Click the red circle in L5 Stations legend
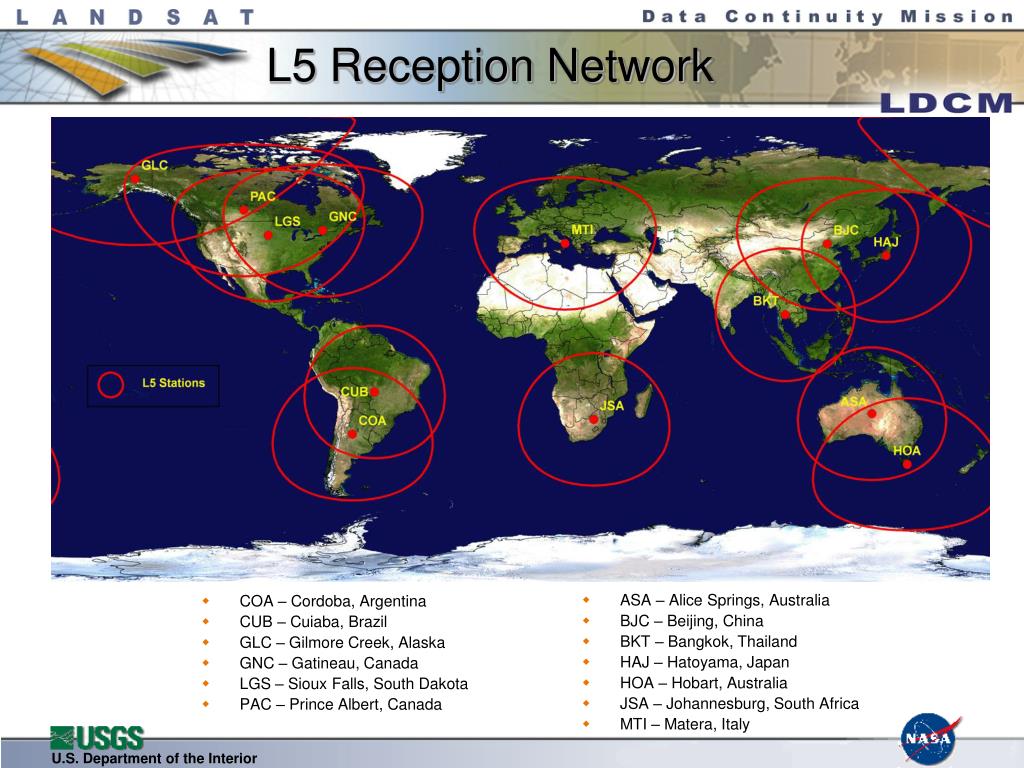This screenshot has width=1024, height=768. tap(111, 385)
